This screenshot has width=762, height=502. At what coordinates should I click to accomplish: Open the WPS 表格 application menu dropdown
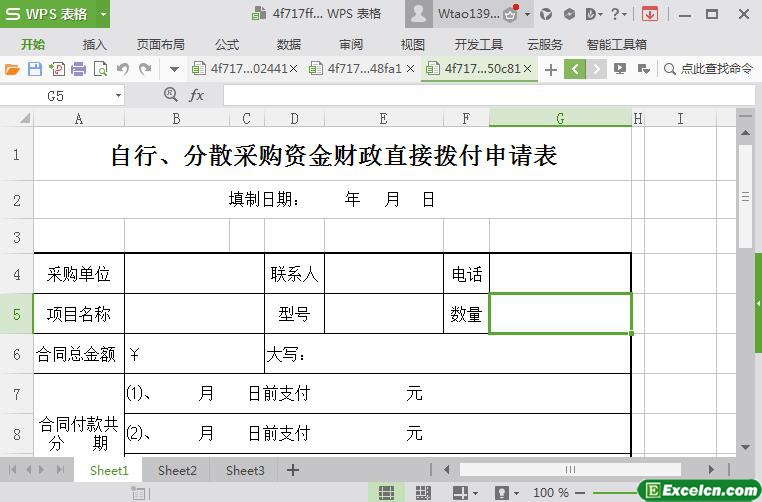(x=103, y=14)
